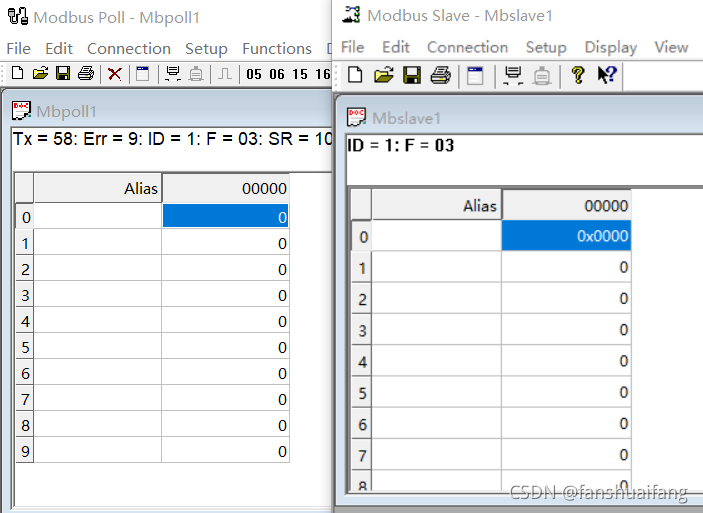Click New document icon in Modbus Poll toolbar
This screenshot has height=513, width=703.
point(17,73)
